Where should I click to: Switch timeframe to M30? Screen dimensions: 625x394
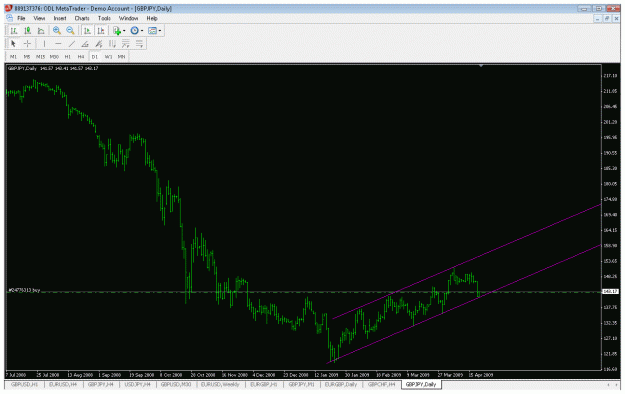point(54,57)
